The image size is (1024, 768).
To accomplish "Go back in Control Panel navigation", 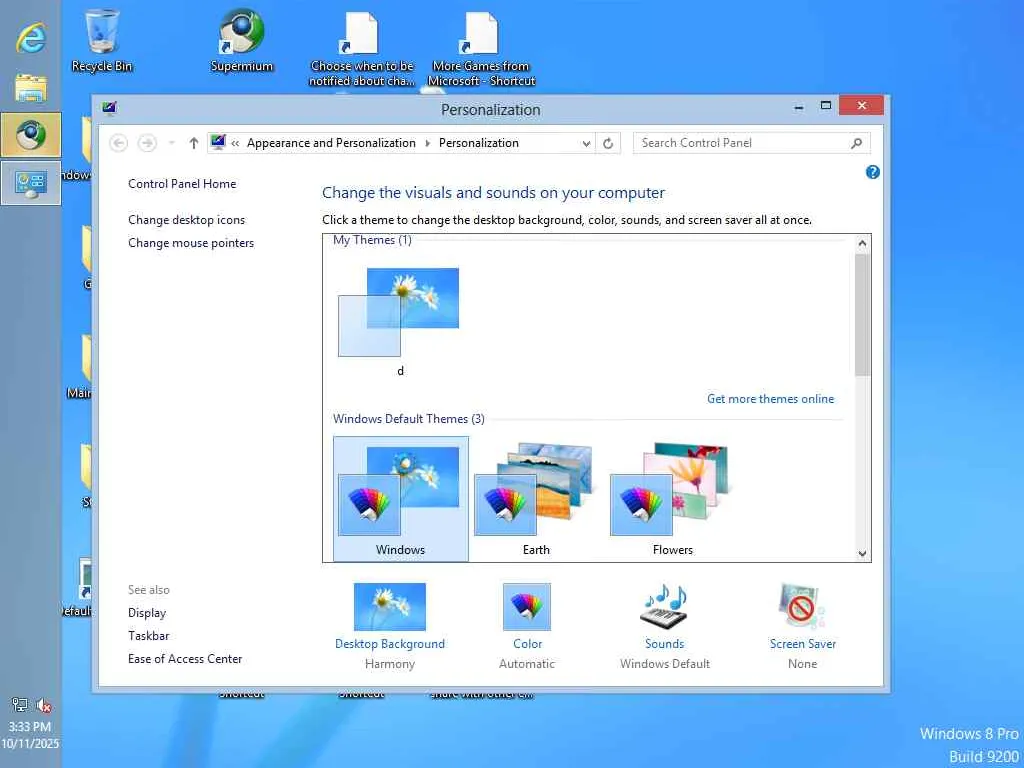I will pyautogui.click(x=118, y=143).
